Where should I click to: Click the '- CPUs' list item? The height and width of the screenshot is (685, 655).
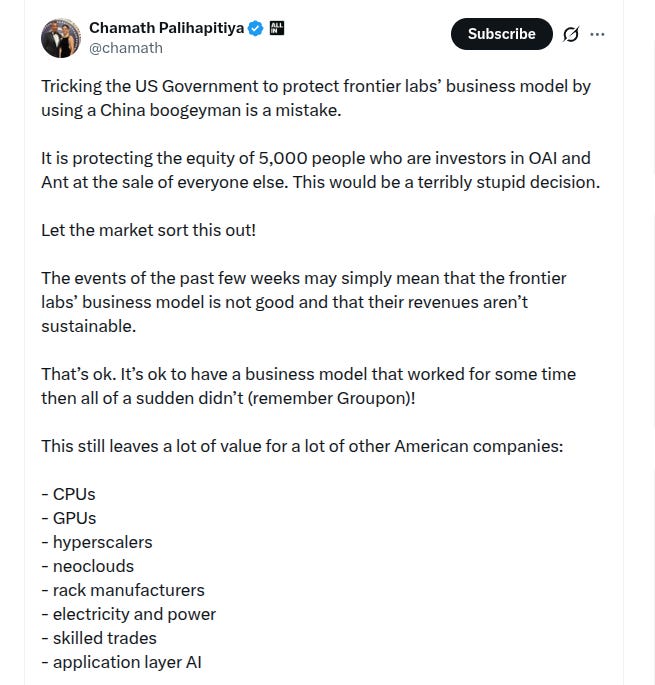pos(68,494)
